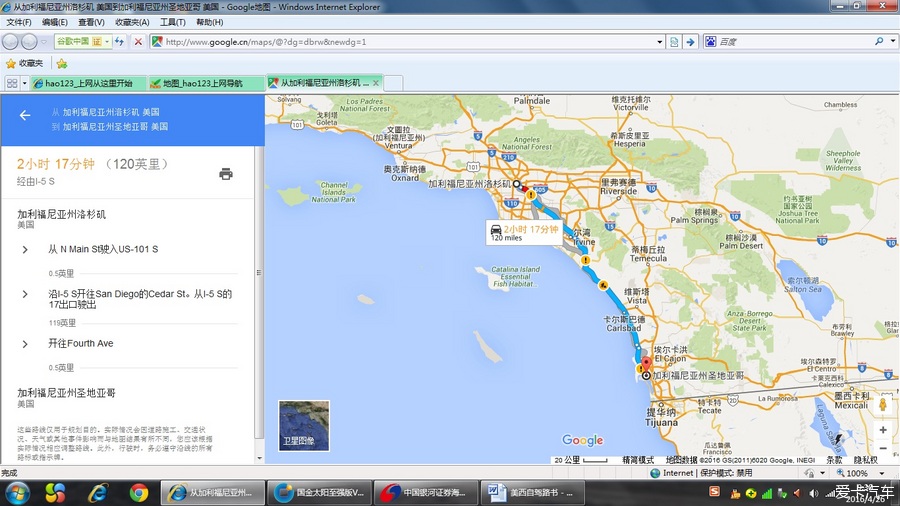The image size is (900, 506).
Task: Click the red X stop loading button
Action: [138, 41]
